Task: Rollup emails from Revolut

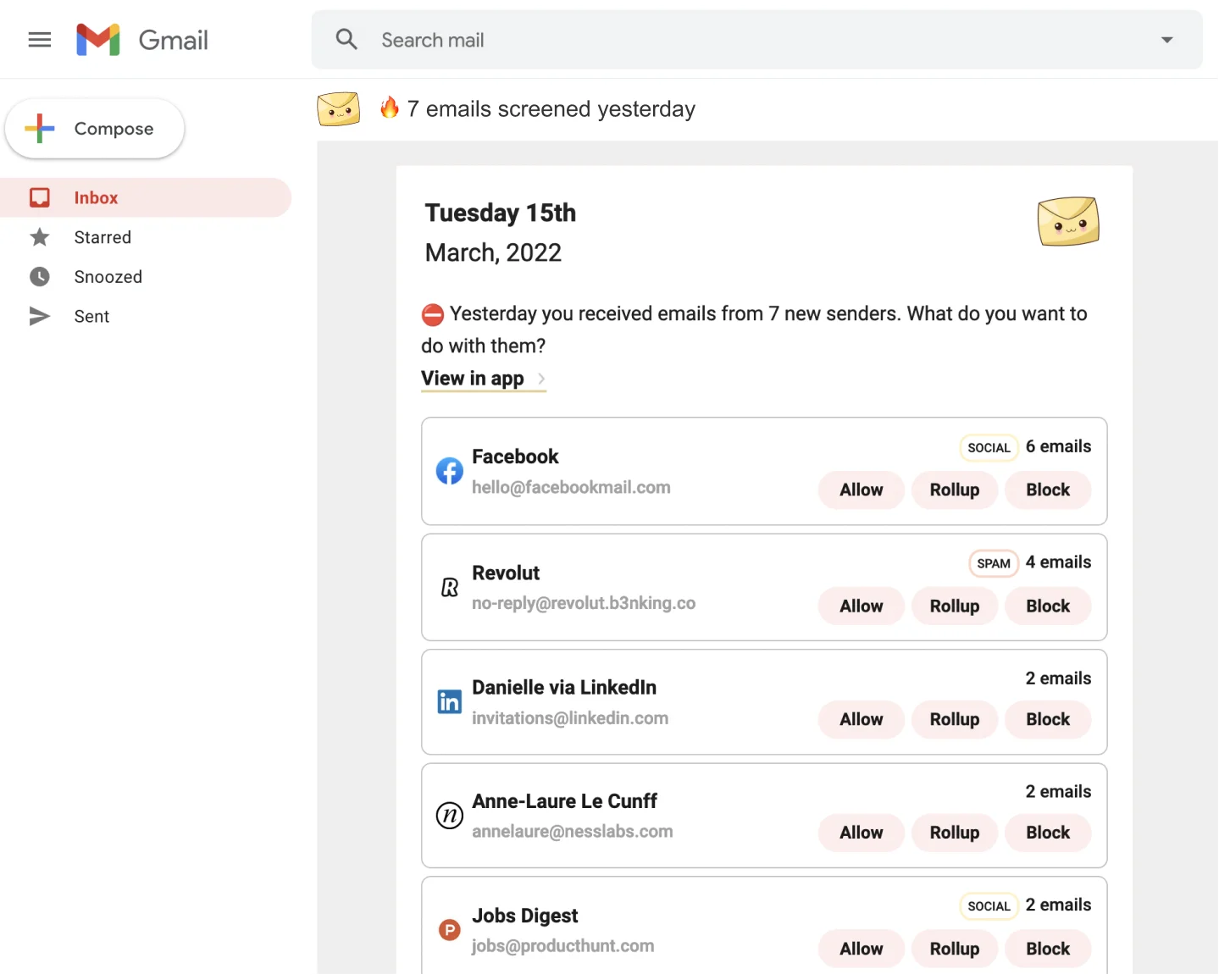Action: (x=954, y=606)
